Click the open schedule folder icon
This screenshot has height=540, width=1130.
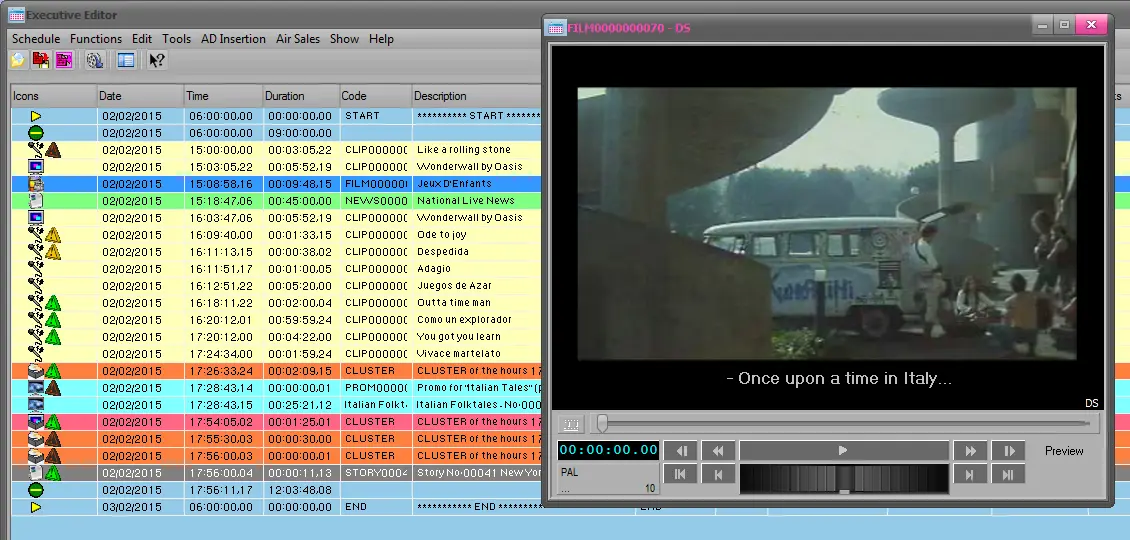click(x=17, y=60)
